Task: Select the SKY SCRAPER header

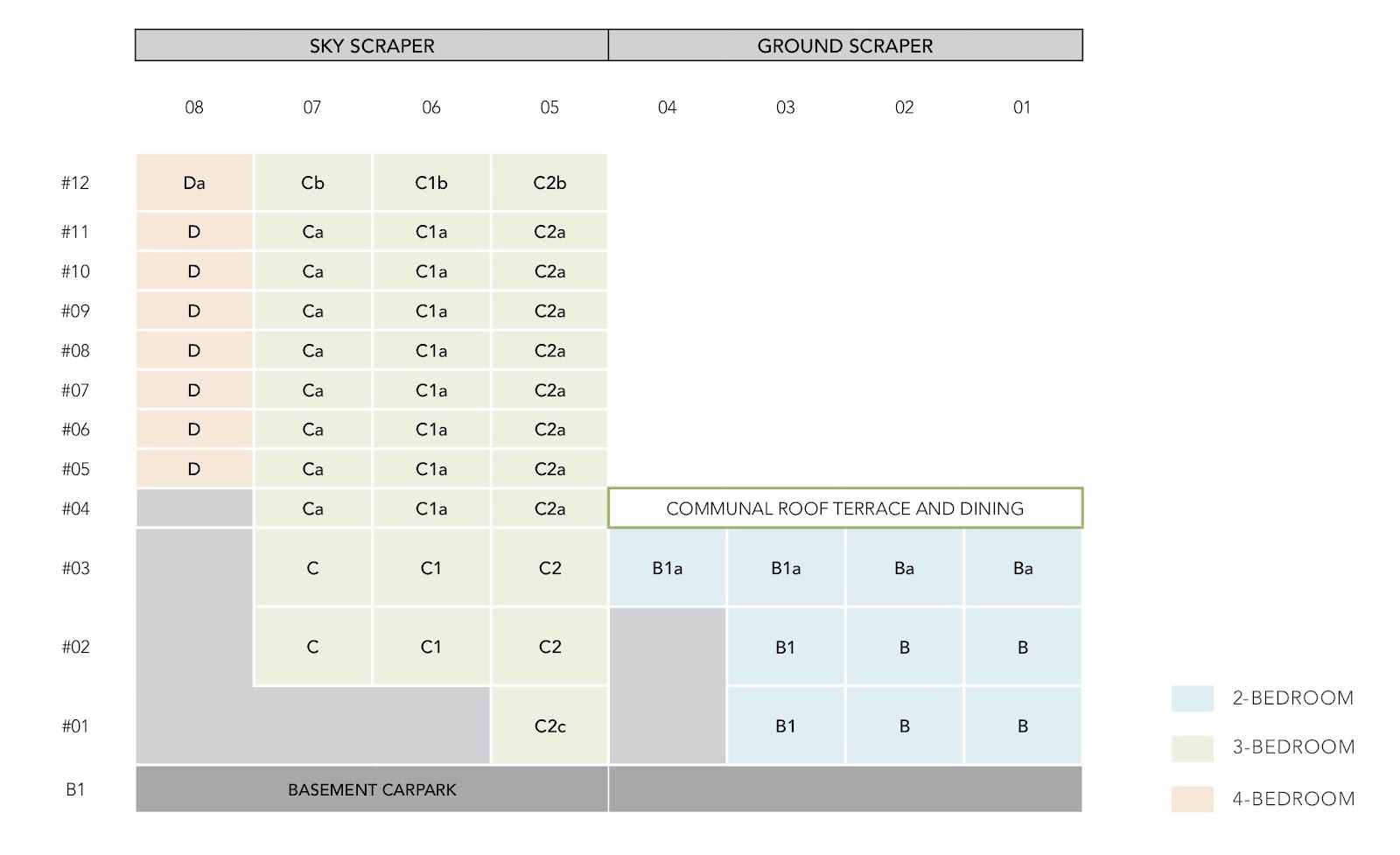Action: pos(372,46)
